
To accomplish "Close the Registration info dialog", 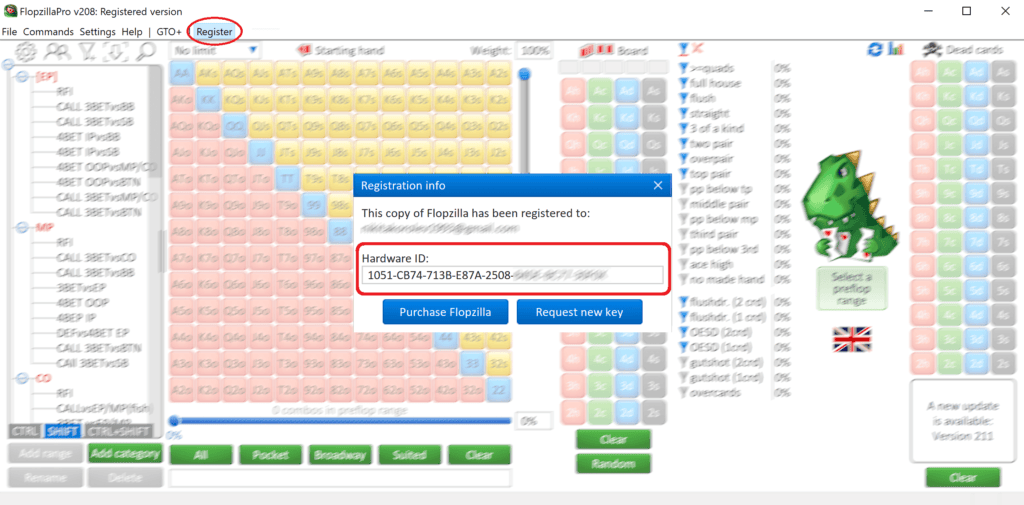I will (658, 186).
